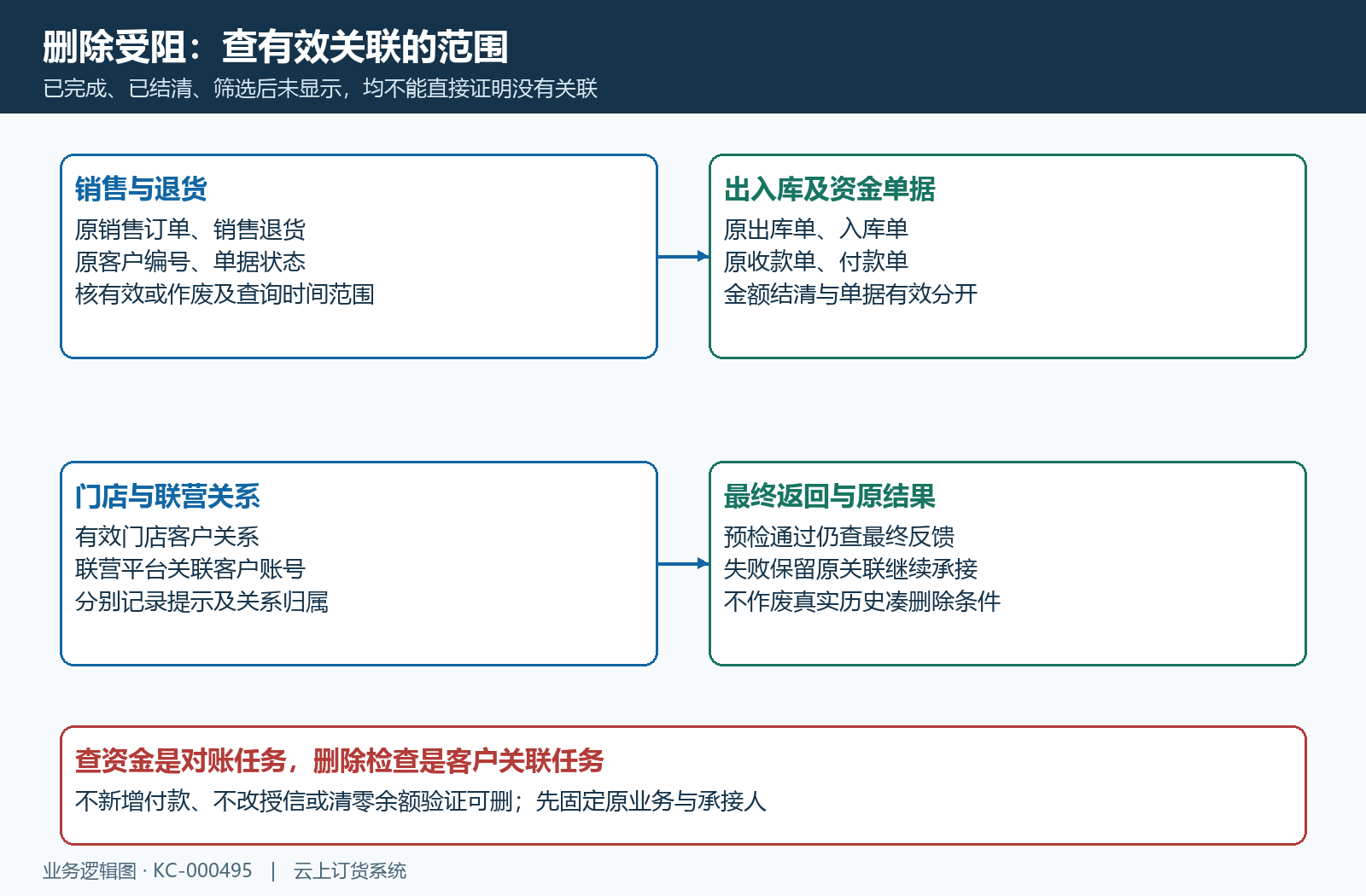Screen dimensions: 1366x896
Task: Click the line 原客户编号、单据状态
Action: coord(190,262)
